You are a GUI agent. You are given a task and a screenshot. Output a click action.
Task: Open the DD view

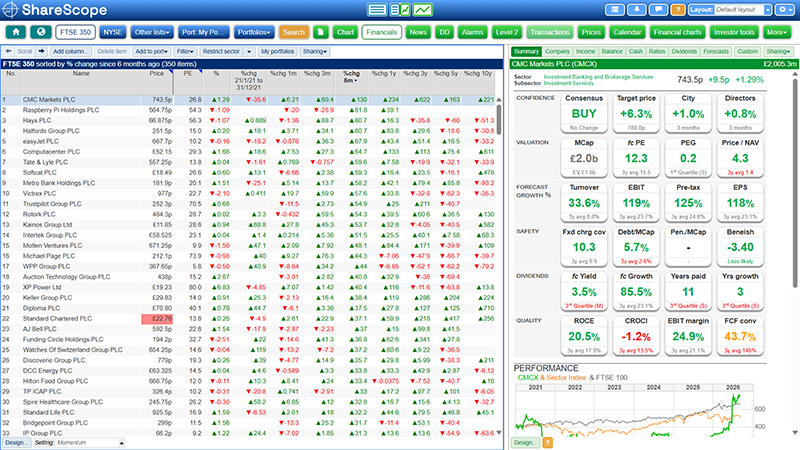pyautogui.click(x=444, y=32)
